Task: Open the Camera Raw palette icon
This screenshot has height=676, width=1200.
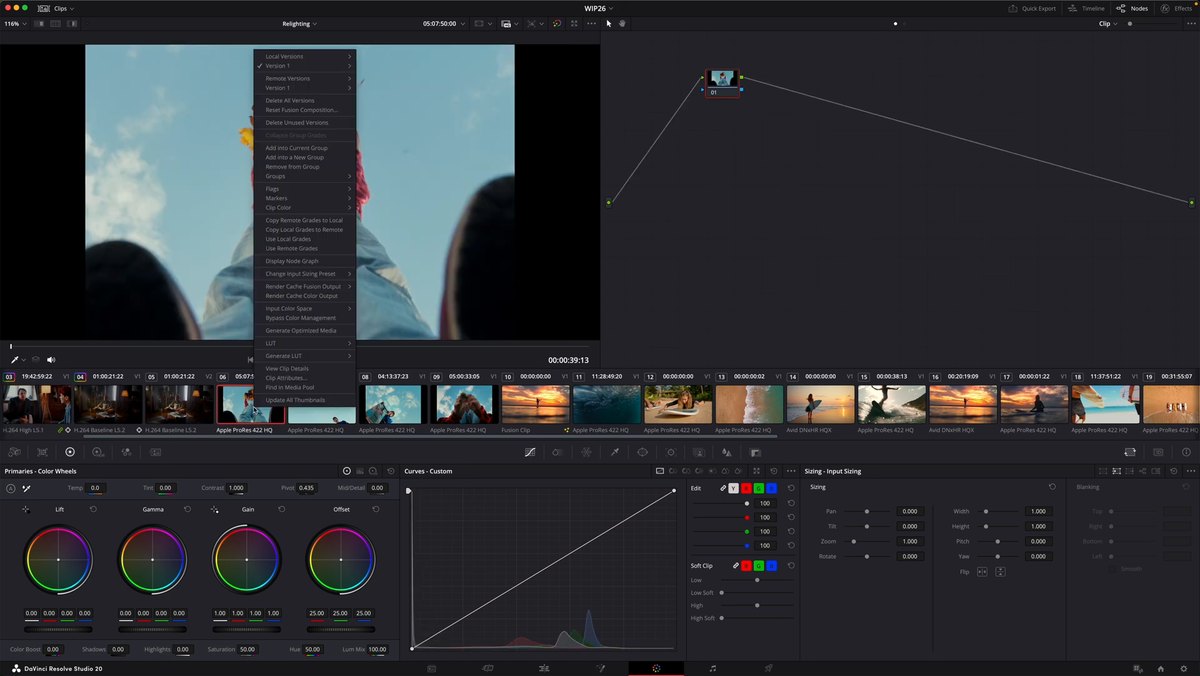Action: point(14,452)
